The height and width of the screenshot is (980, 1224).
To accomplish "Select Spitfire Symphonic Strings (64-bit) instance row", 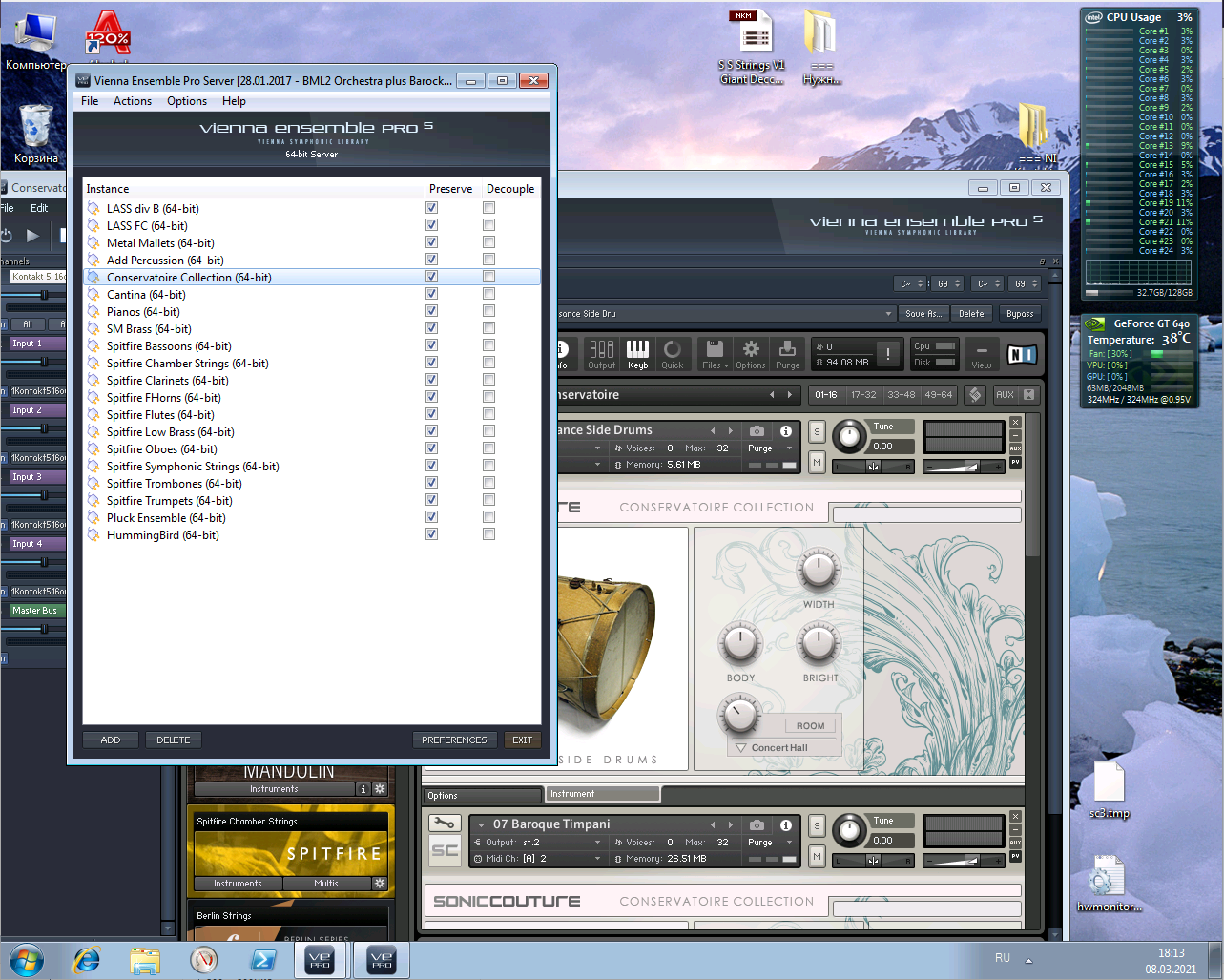I will coord(312,466).
